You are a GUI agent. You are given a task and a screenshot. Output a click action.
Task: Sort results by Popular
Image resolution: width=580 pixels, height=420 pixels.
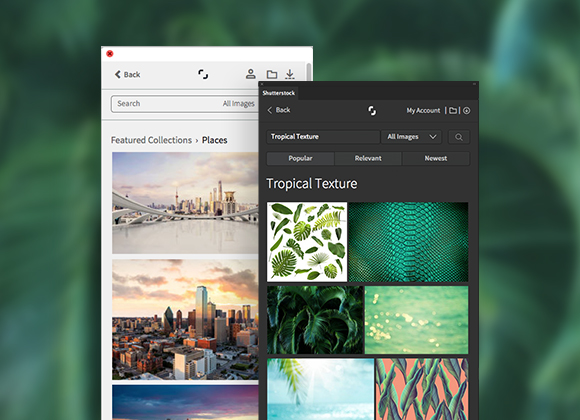[x=300, y=158]
